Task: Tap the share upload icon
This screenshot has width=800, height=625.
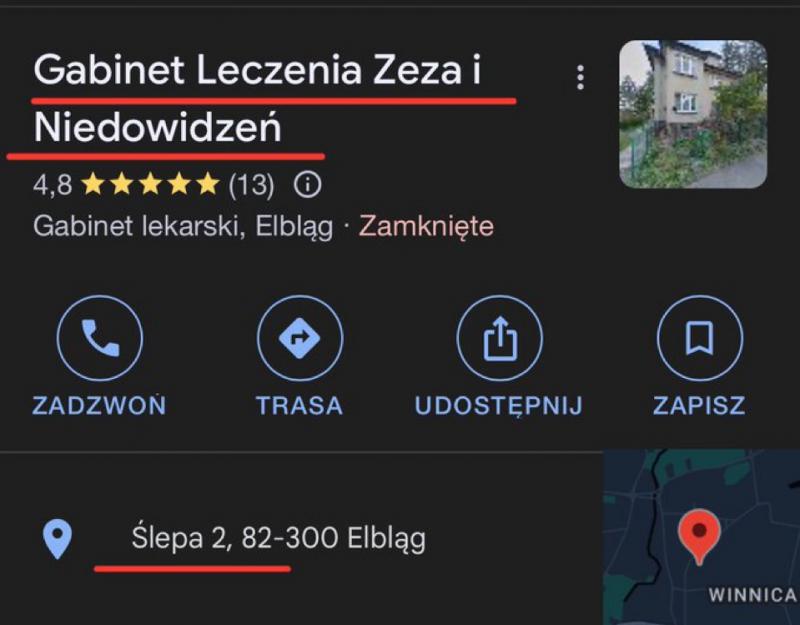Action: 500,338
